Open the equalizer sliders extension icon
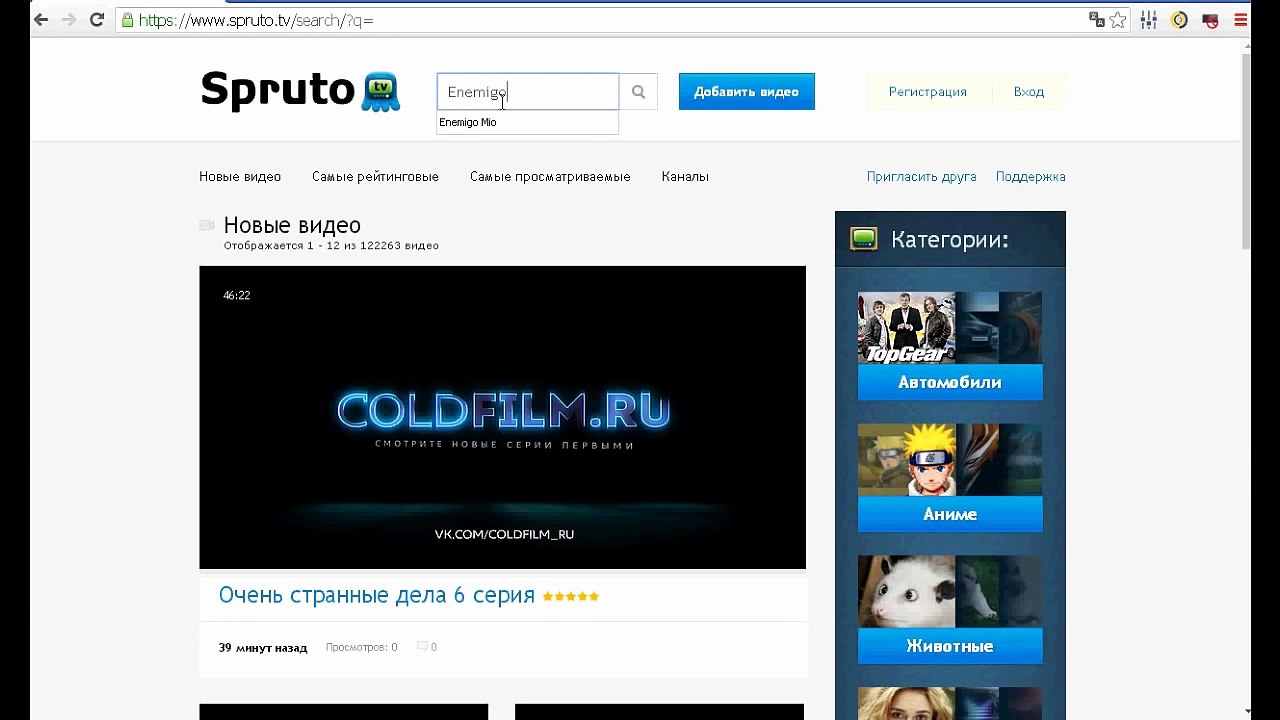1280x720 pixels. tap(1149, 20)
